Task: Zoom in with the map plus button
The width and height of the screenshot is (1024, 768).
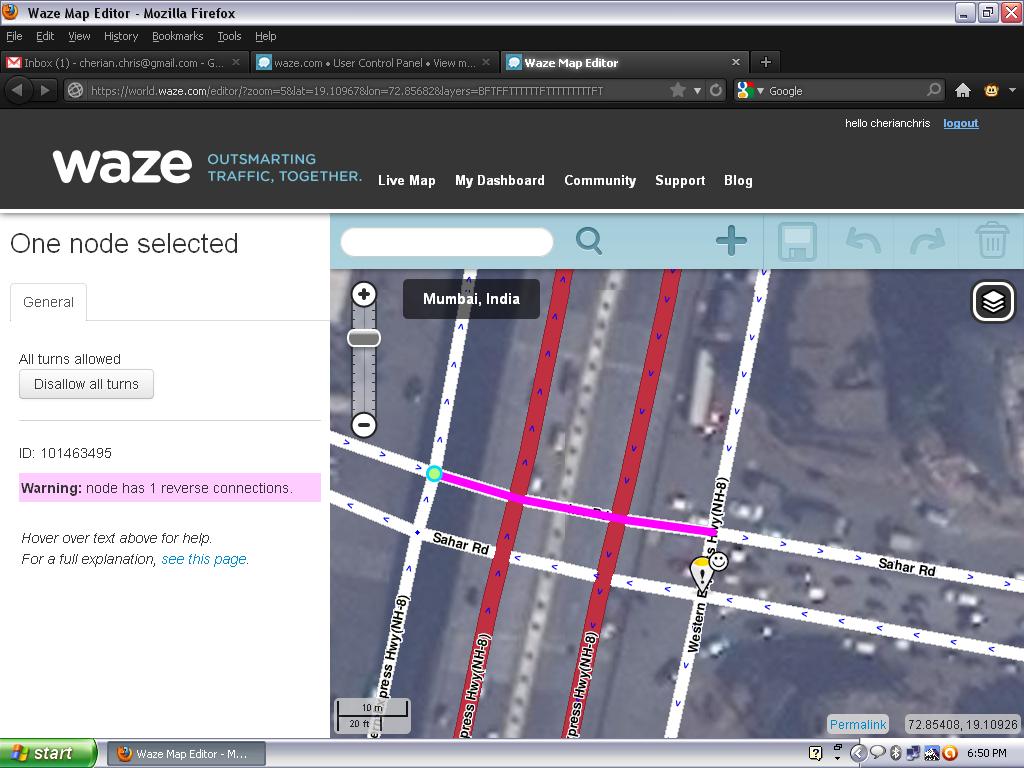Action: 364,294
